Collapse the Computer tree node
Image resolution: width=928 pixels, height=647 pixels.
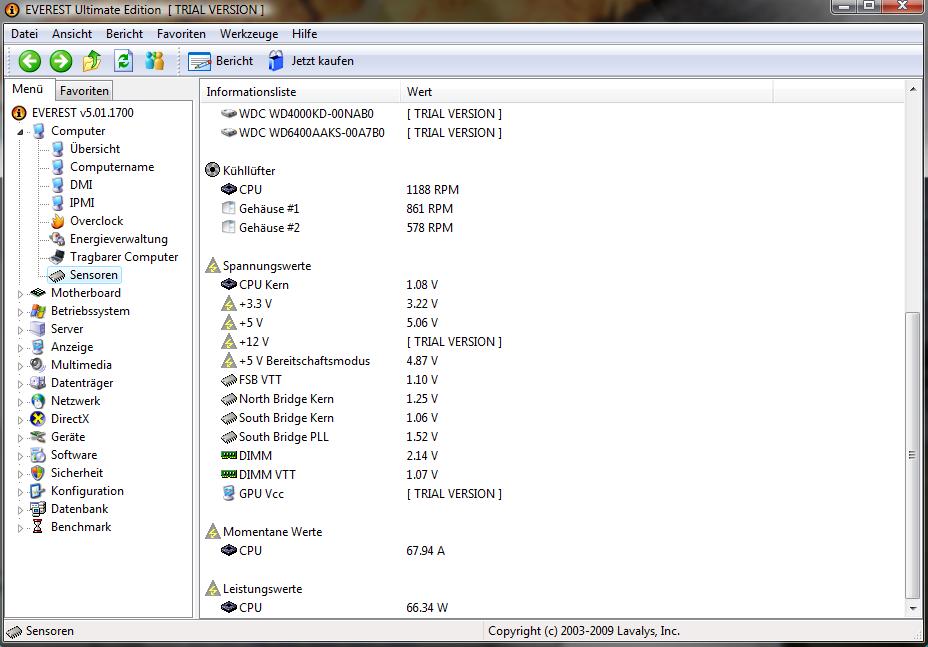pyautogui.click(x=20, y=132)
